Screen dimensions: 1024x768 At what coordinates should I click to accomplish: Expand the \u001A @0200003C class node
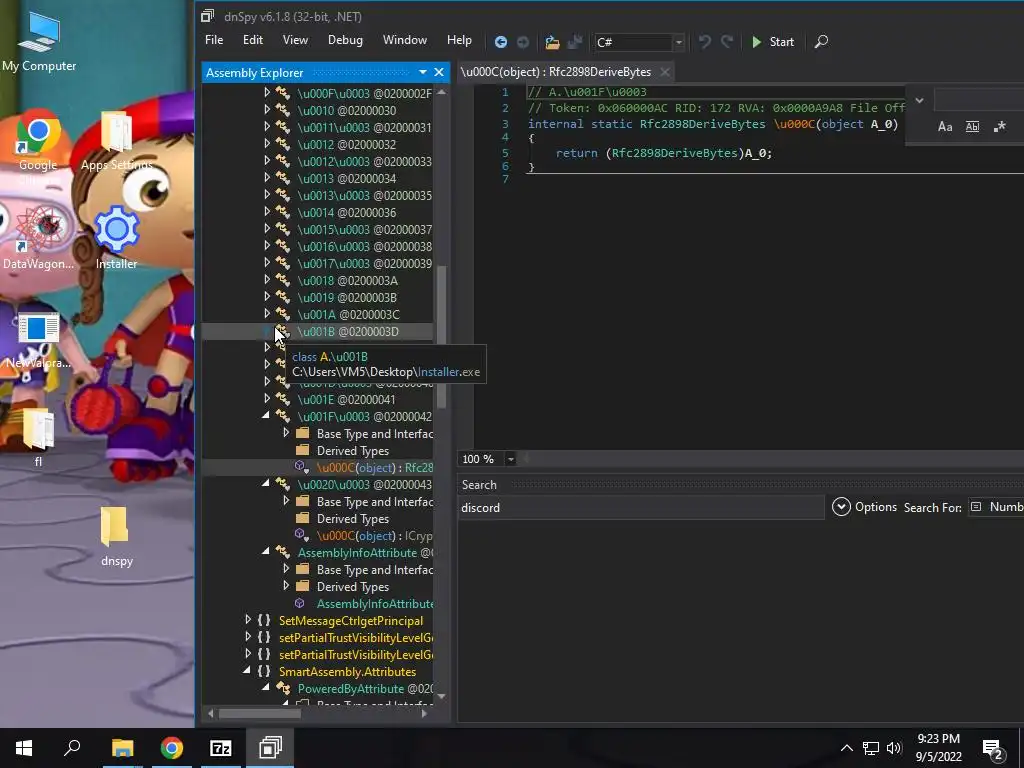[x=267, y=314]
